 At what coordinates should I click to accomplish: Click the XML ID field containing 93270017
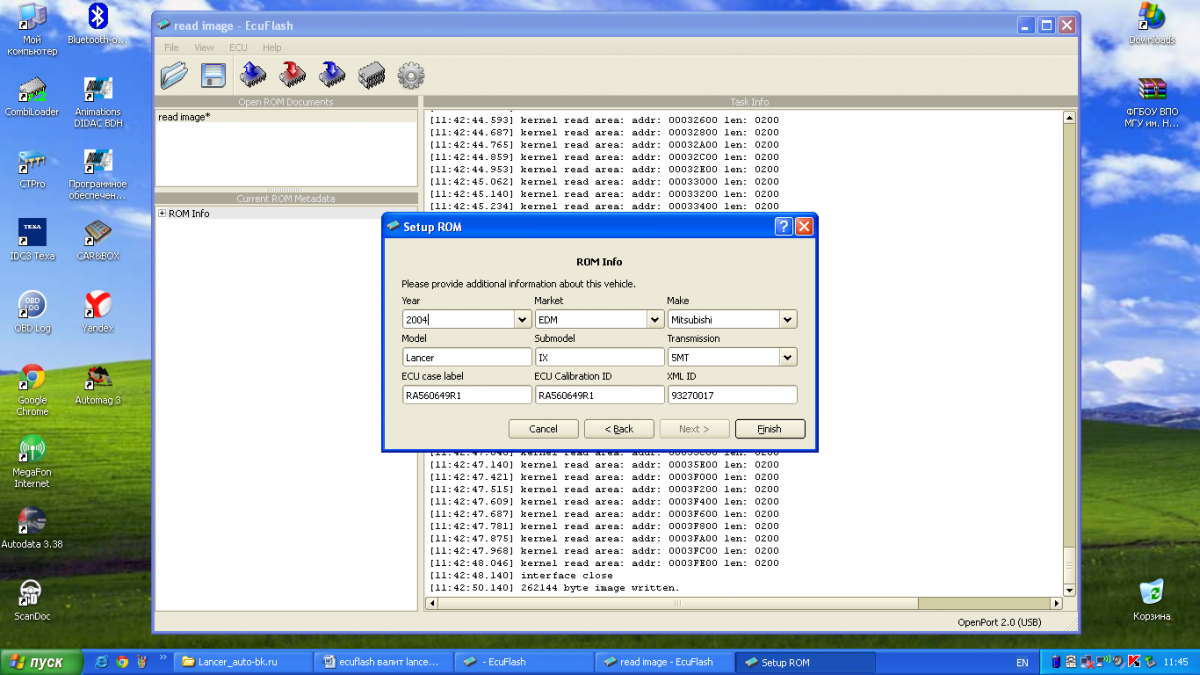pyautogui.click(x=732, y=395)
